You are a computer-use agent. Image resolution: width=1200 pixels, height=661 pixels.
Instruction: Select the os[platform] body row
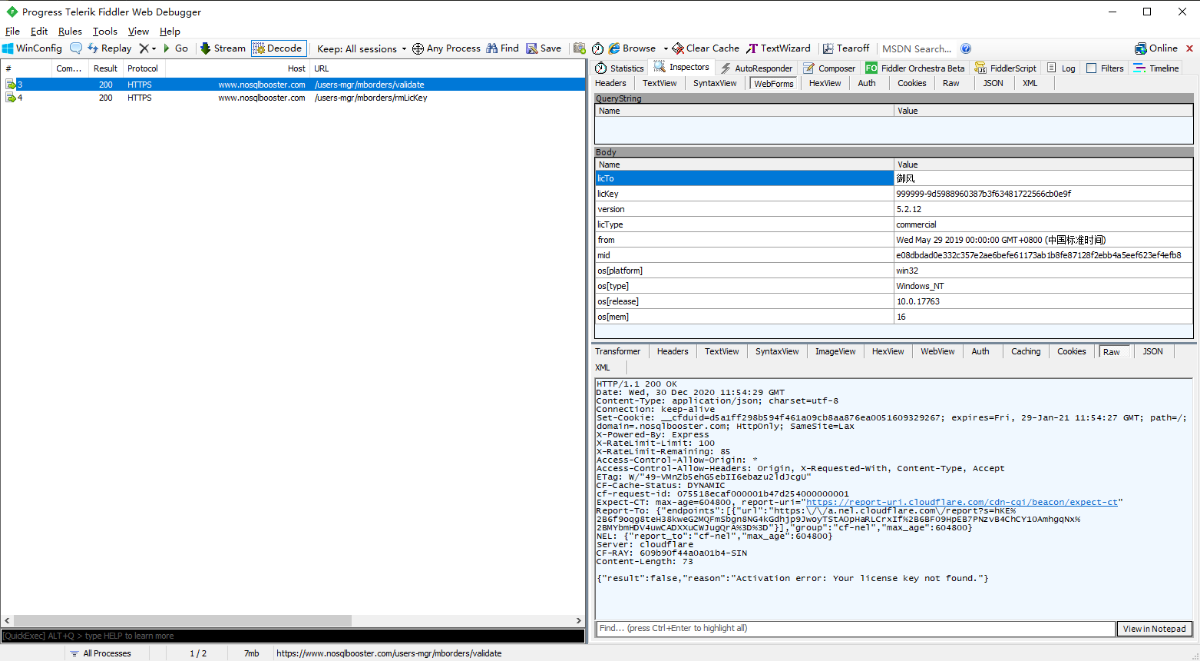tap(893, 270)
